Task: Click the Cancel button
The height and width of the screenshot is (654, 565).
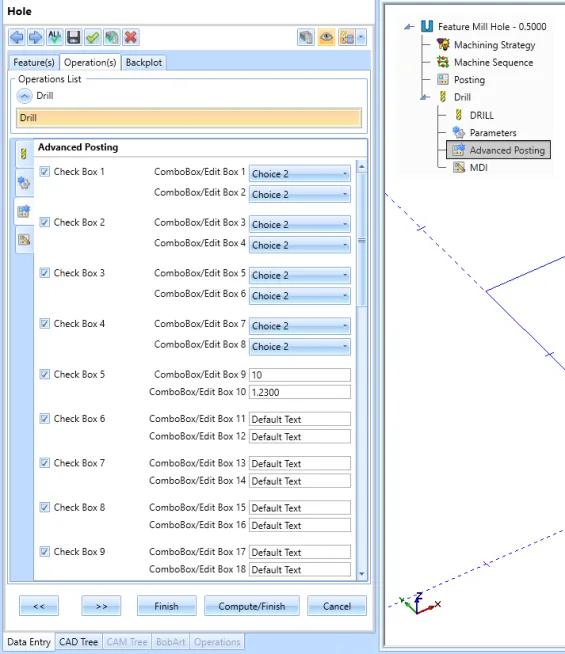Action: click(x=336, y=606)
